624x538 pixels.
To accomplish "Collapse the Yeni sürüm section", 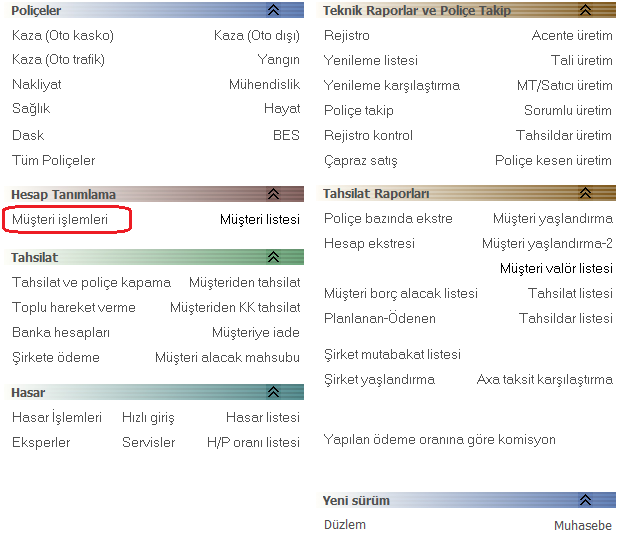I will [585, 500].
